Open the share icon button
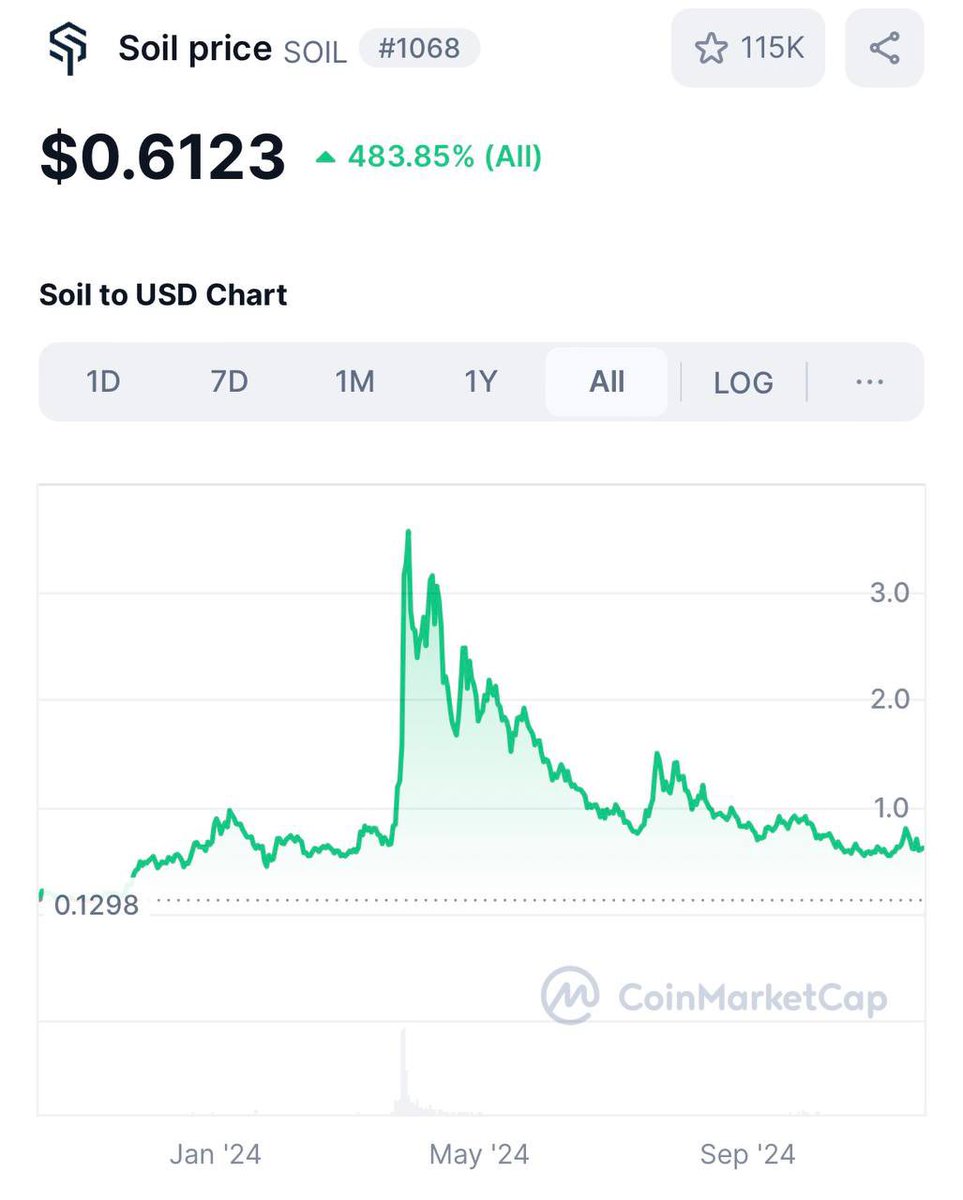 coord(884,48)
